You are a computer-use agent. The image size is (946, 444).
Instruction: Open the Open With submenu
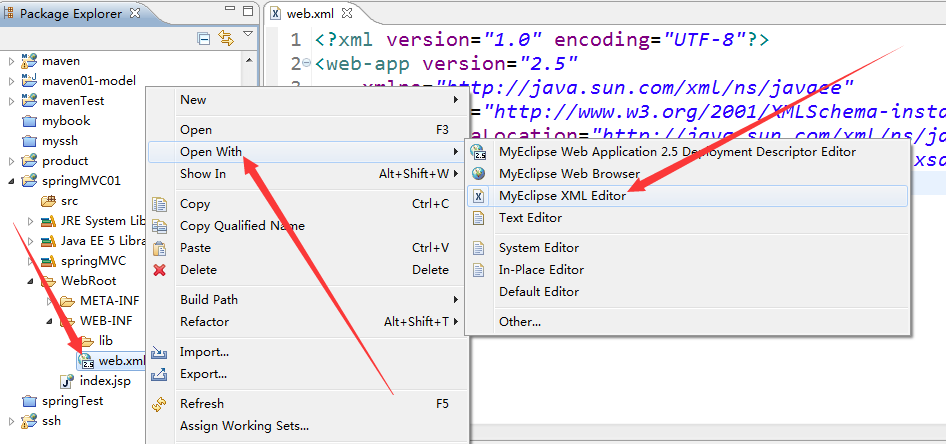307,151
